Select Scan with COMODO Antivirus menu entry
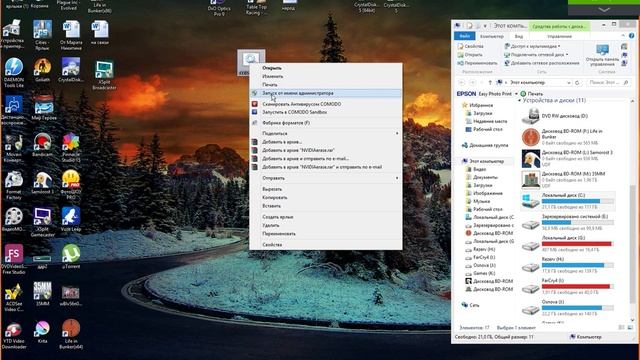The image size is (640, 360). pos(325,104)
